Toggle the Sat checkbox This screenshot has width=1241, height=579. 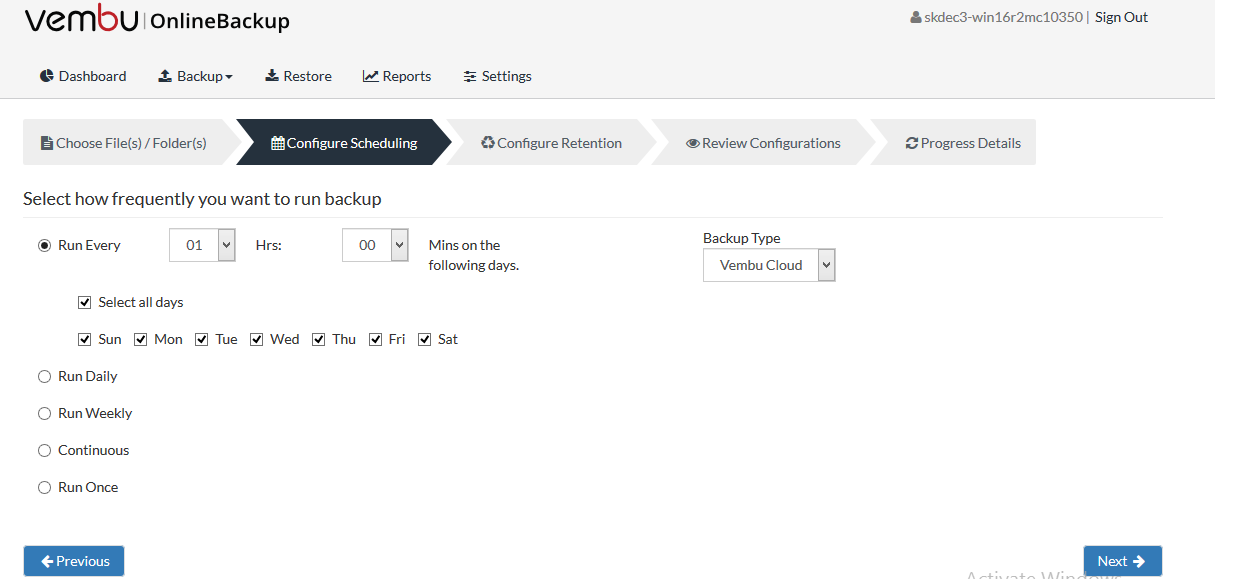(425, 339)
